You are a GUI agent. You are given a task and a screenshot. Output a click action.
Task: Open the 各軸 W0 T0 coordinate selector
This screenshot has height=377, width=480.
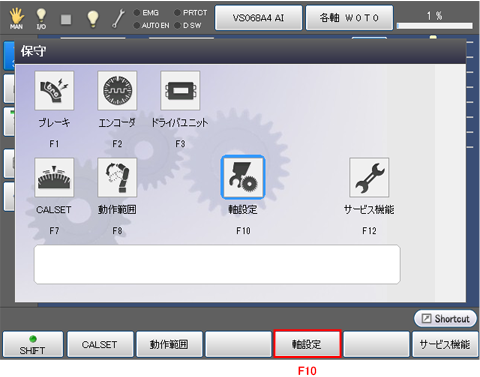point(349,18)
